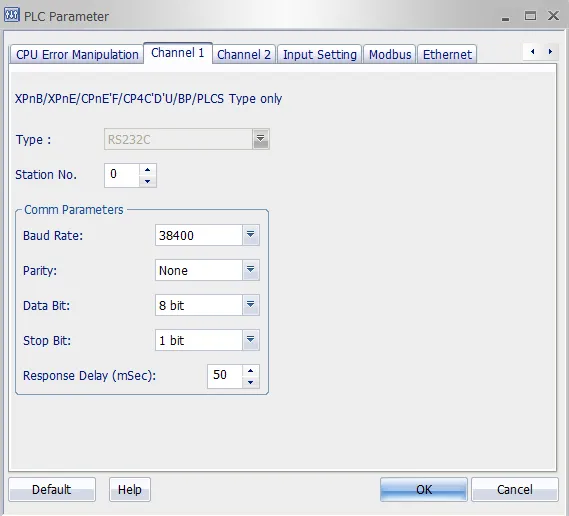The width and height of the screenshot is (569, 516).
Task: Click inside the Station No. field
Action: pos(122,175)
